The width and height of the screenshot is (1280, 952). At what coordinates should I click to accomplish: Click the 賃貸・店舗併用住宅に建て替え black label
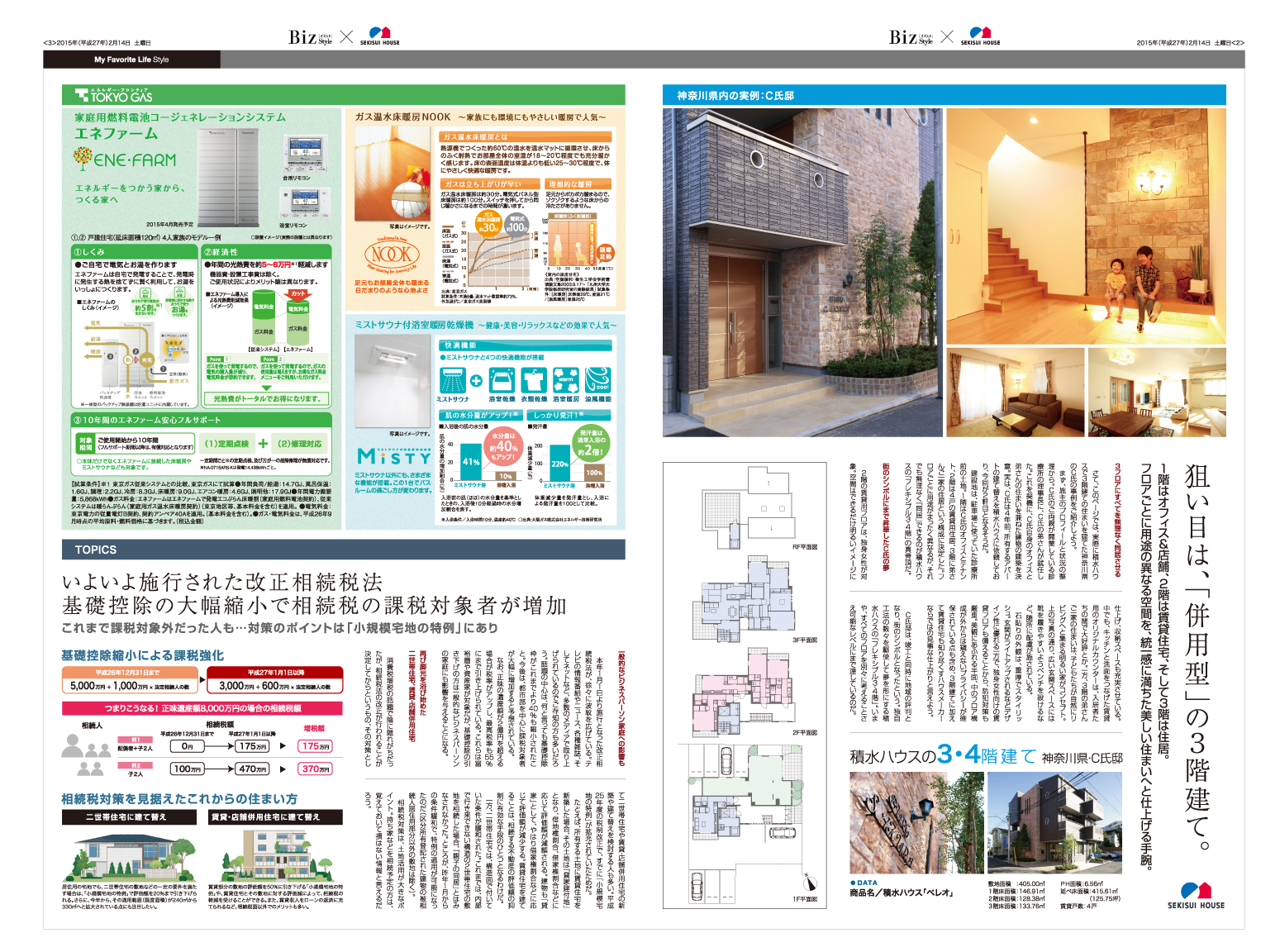[x=275, y=816]
